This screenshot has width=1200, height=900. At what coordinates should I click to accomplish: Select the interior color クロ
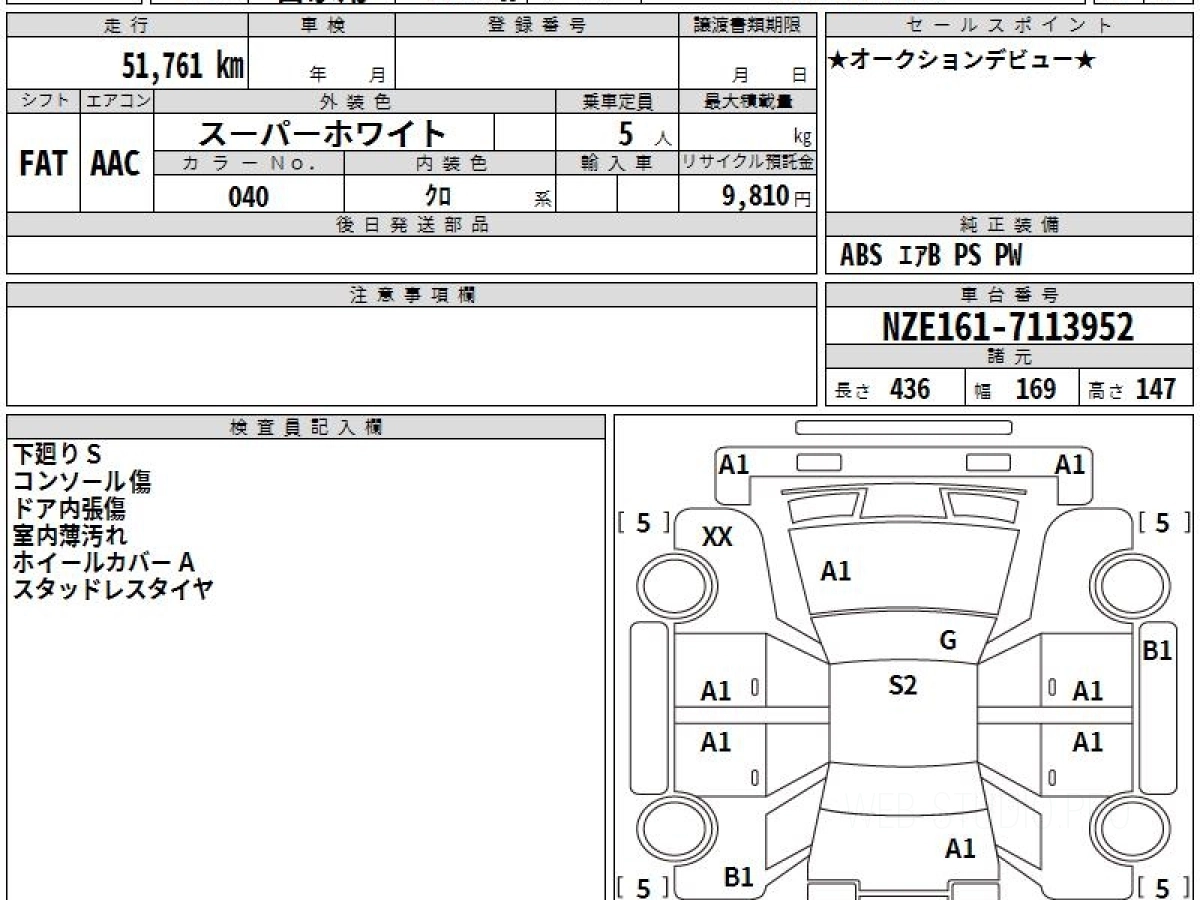(x=438, y=196)
